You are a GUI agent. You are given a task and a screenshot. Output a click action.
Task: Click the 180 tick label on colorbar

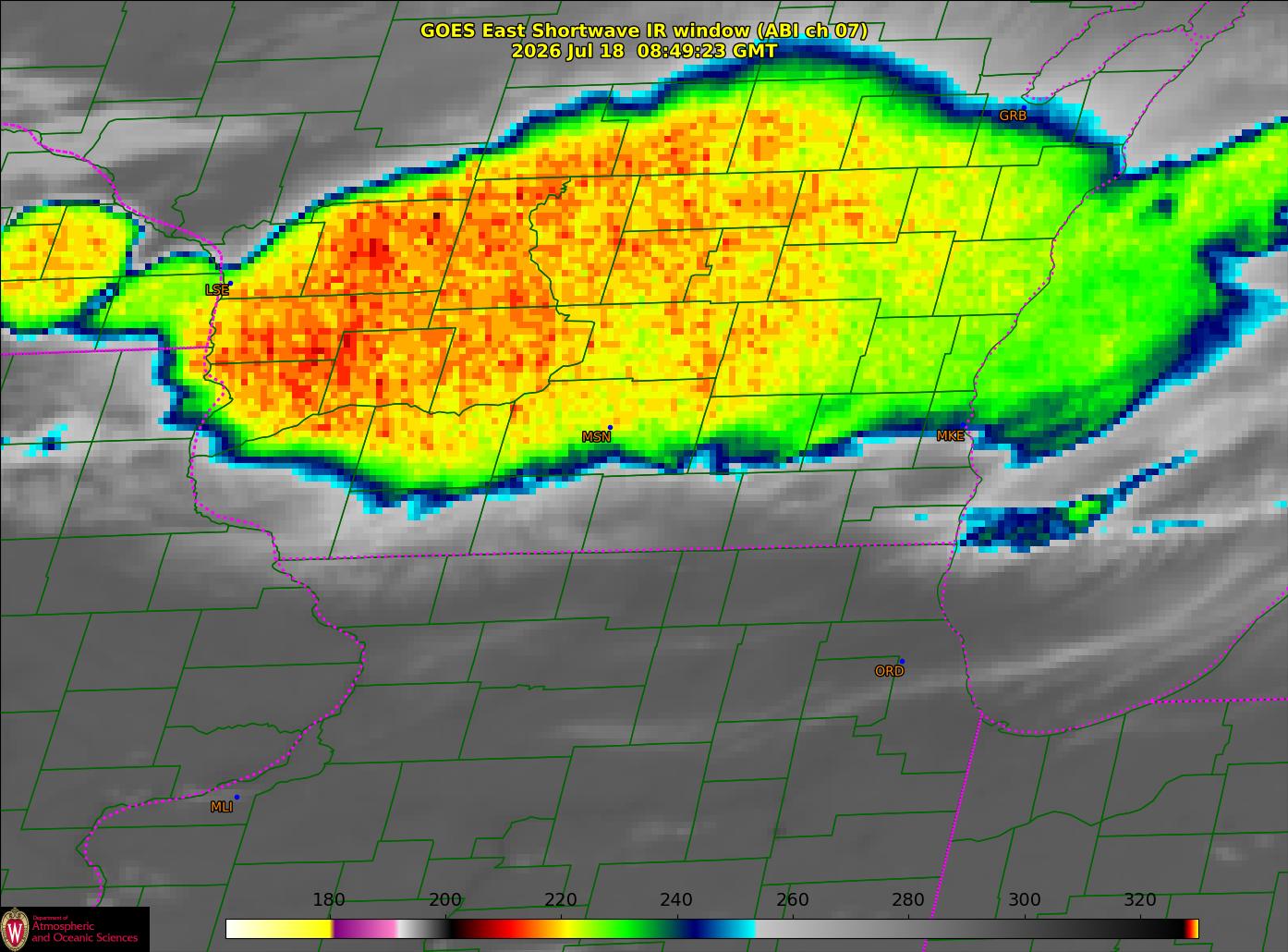coord(329,900)
